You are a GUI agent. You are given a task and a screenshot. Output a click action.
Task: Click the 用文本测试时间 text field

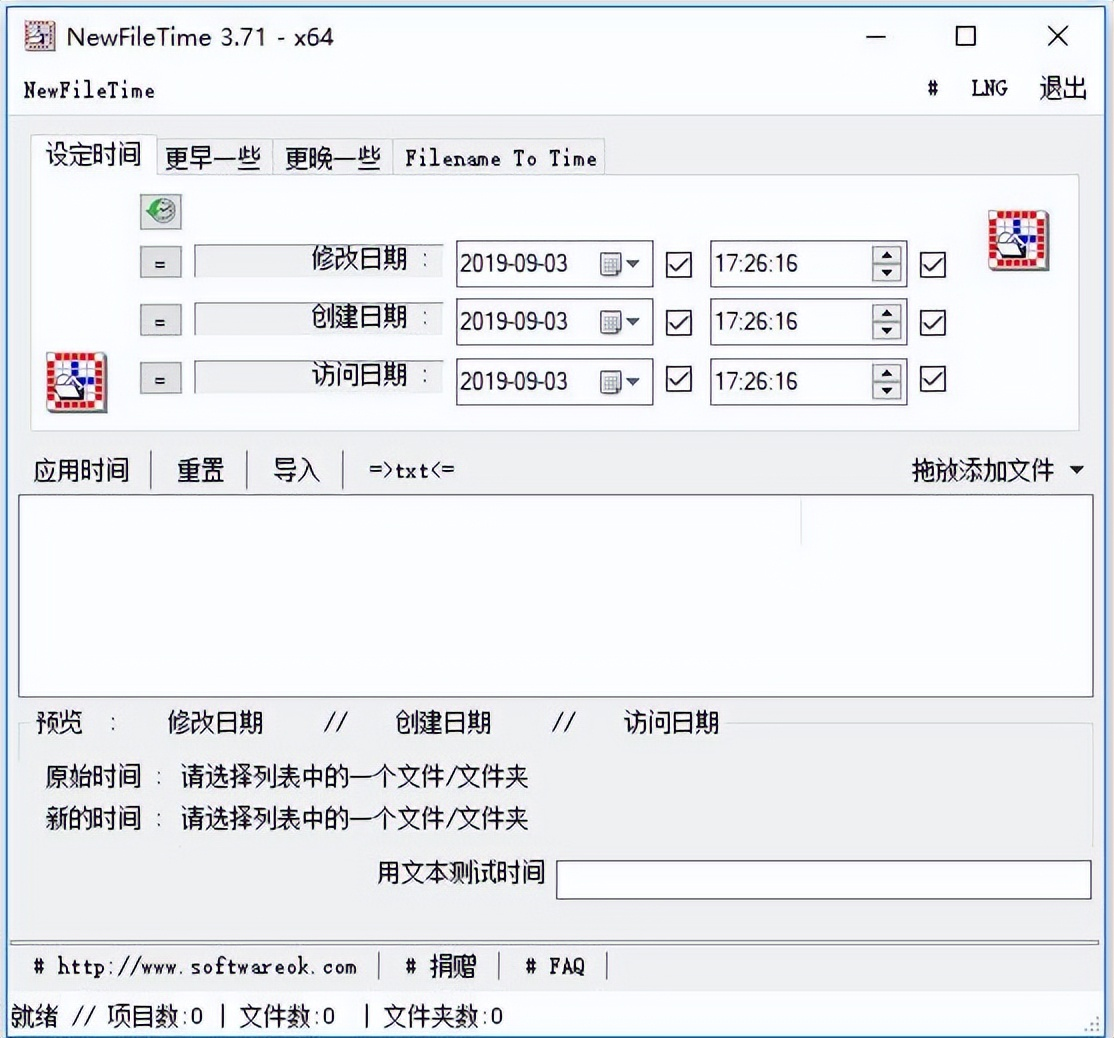tap(823, 880)
